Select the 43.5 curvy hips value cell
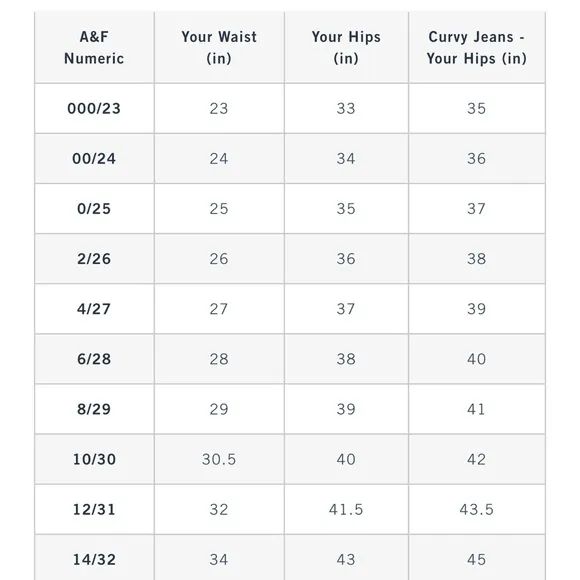Image resolution: width=580 pixels, height=580 pixels. 477,509
